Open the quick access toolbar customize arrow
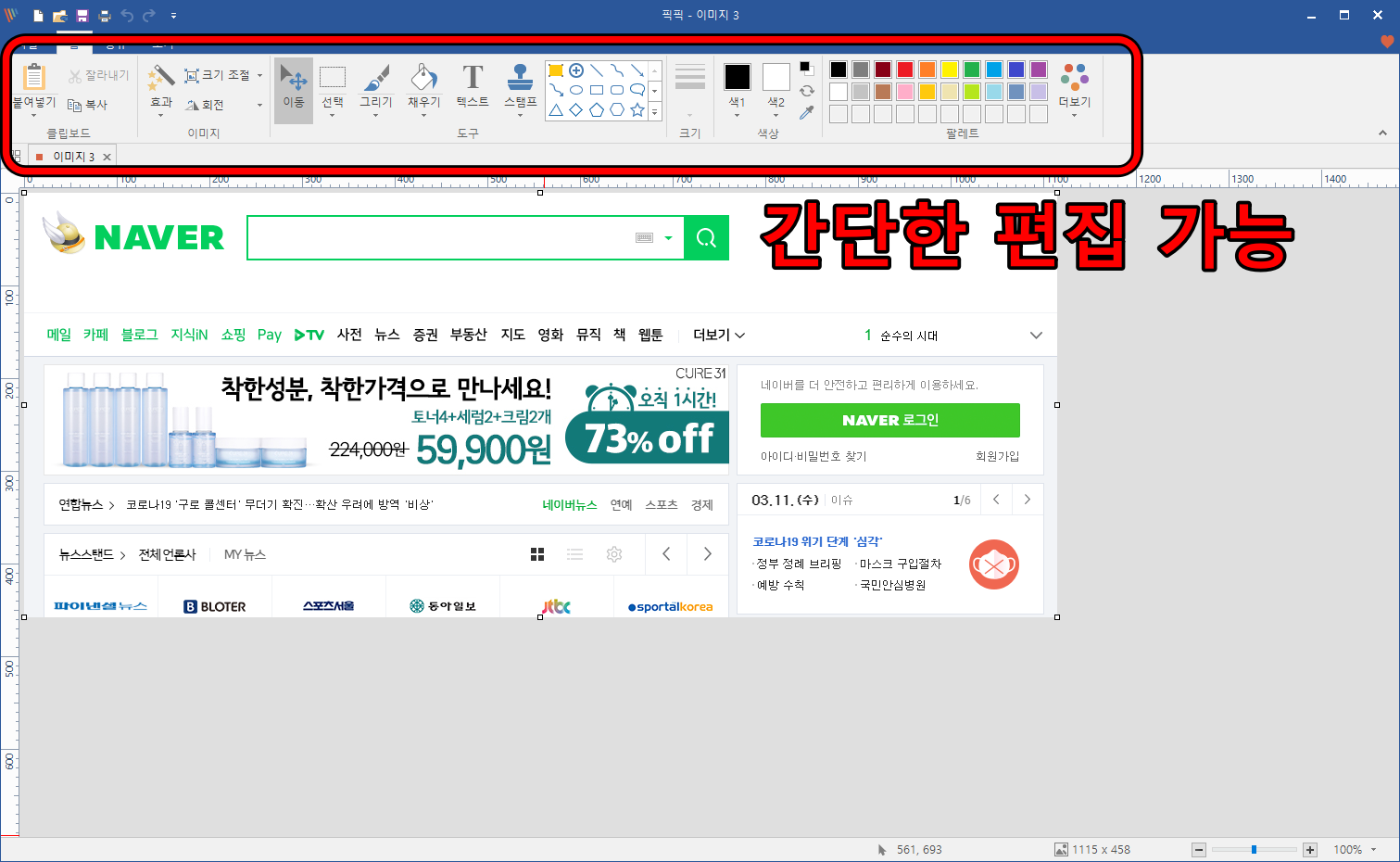The height and width of the screenshot is (862, 1400). [x=173, y=16]
